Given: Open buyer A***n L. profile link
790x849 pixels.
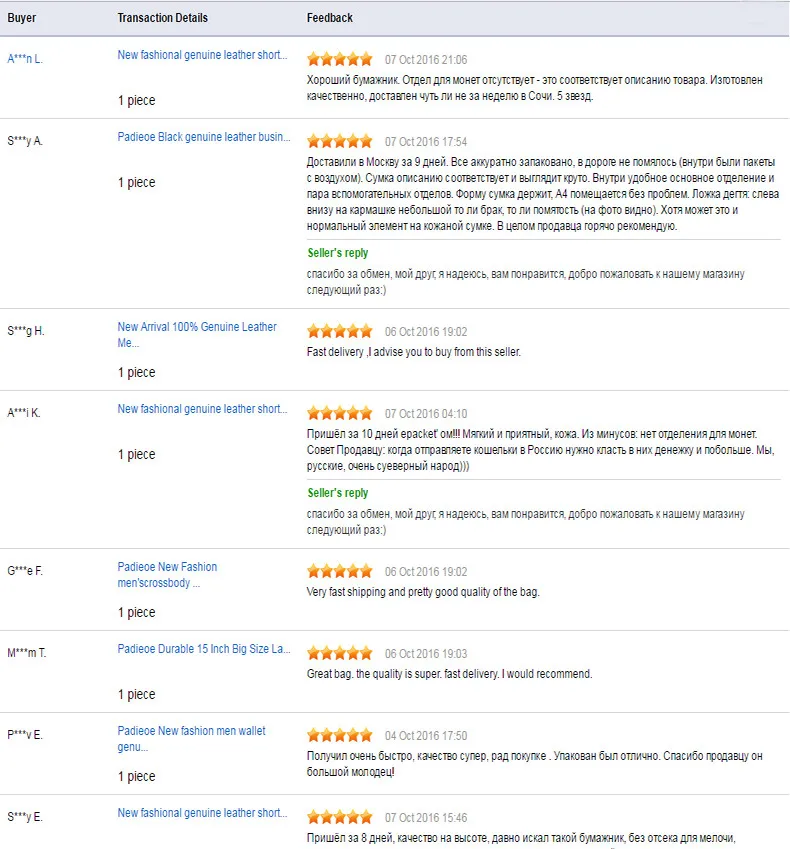Looking at the screenshot, I should (x=24, y=59).
